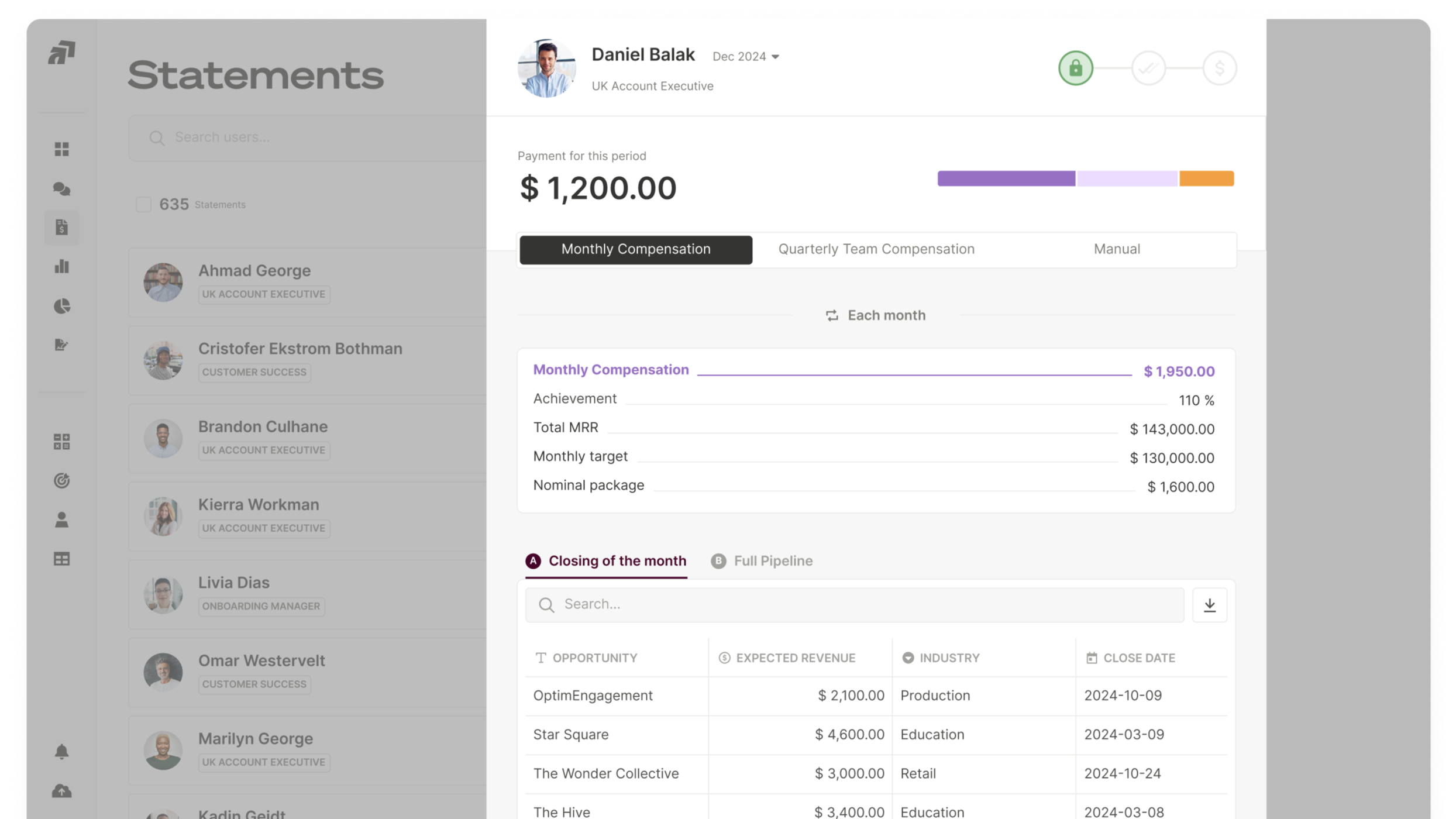Open the bar chart icon in the sidebar
This screenshot has height=819, width=1456.
[x=61, y=266]
